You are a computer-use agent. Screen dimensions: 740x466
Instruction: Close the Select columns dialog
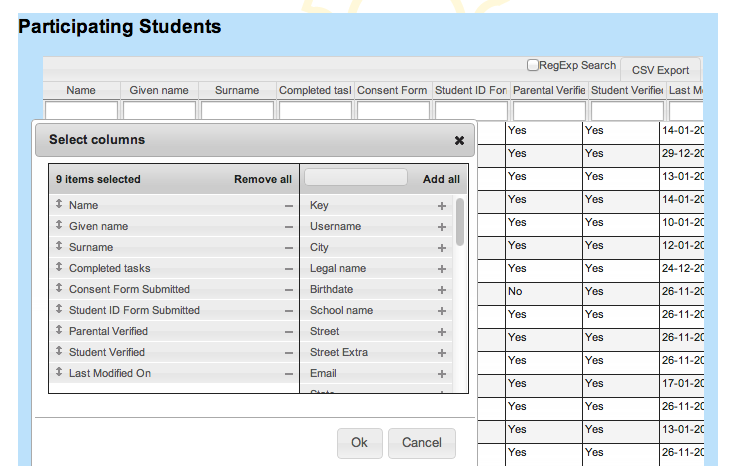[459, 140]
